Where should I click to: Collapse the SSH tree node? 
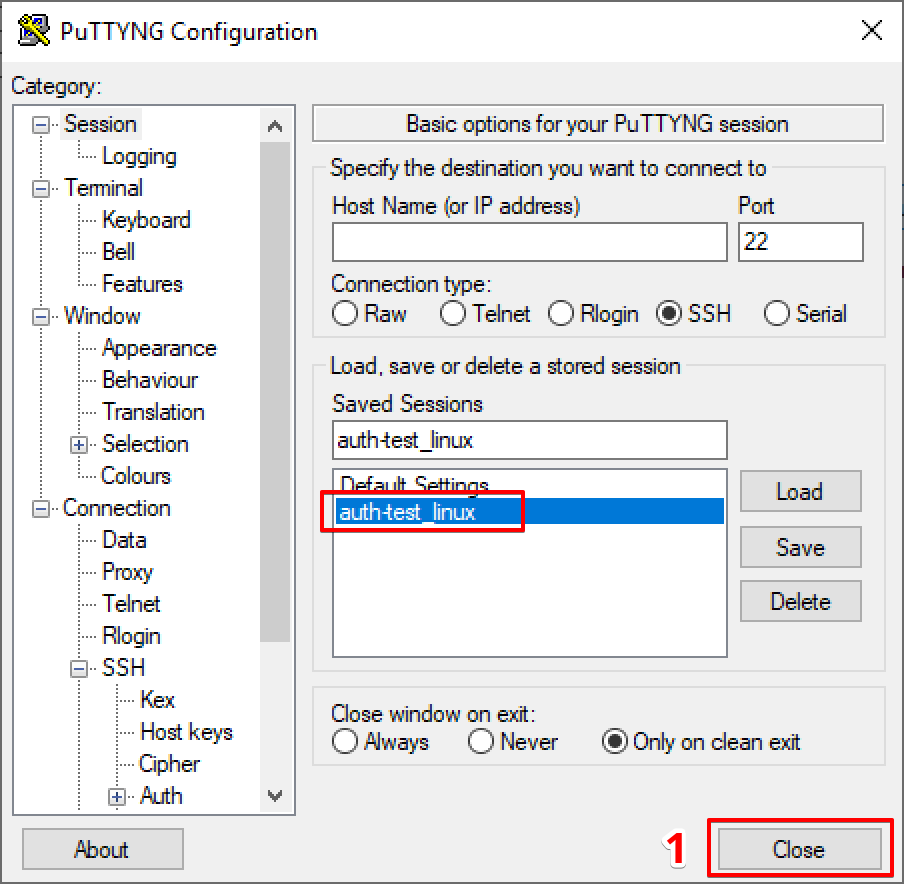tap(79, 668)
